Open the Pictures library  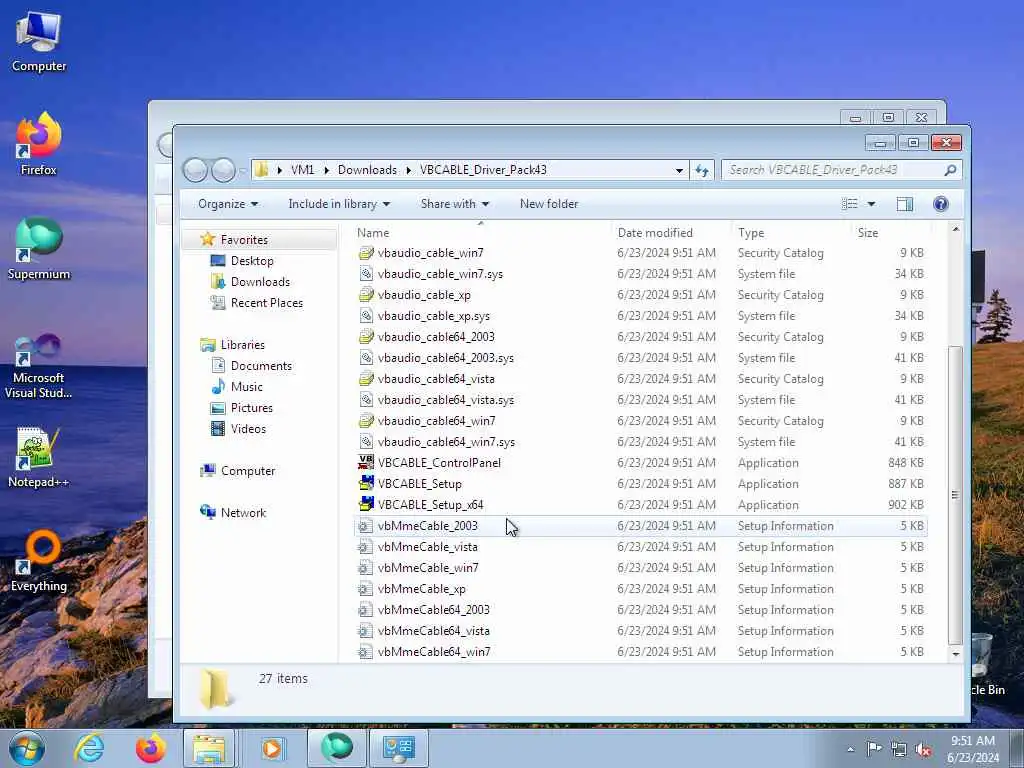(251, 408)
